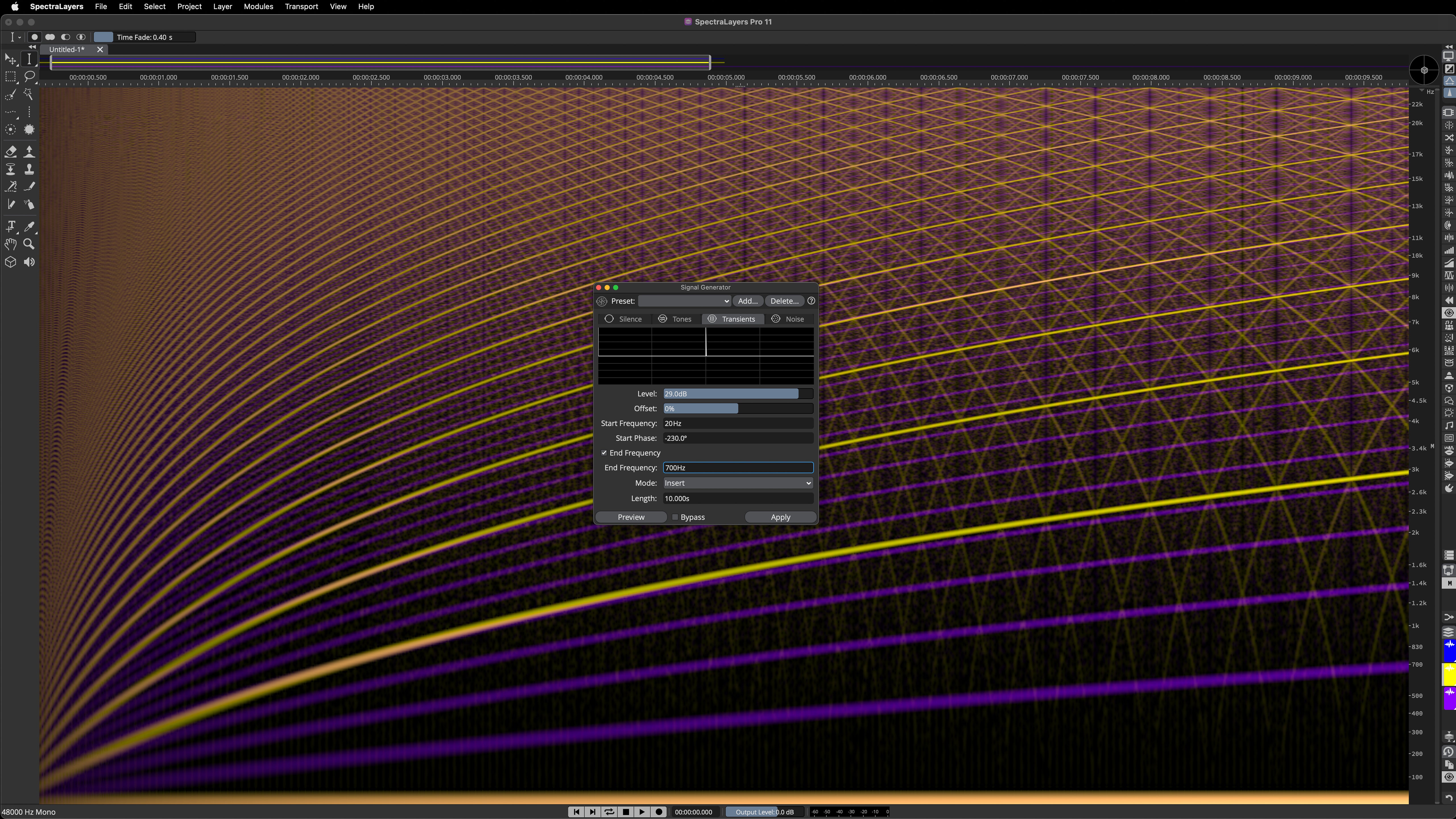Select the Eraser tool
This screenshot has height=819, width=1456.
10,152
